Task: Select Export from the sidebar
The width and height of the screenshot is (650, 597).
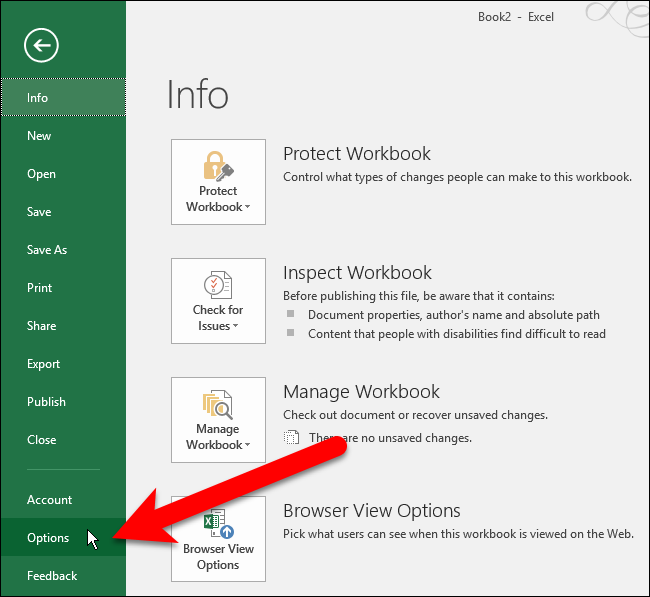Action: click(x=63, y=364)
